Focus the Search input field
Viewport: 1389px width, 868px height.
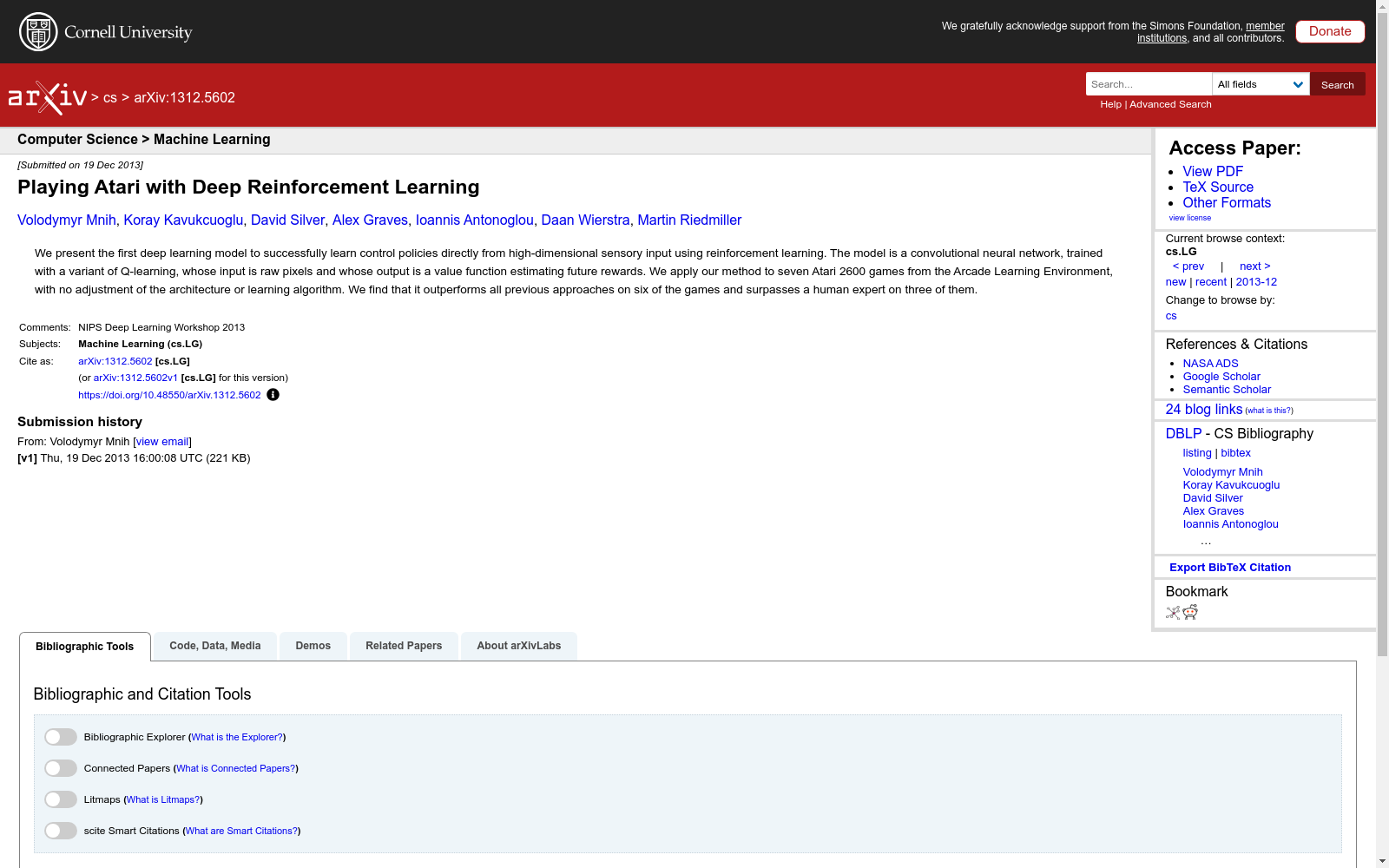pyautogui.click(x=1149, y=84)
